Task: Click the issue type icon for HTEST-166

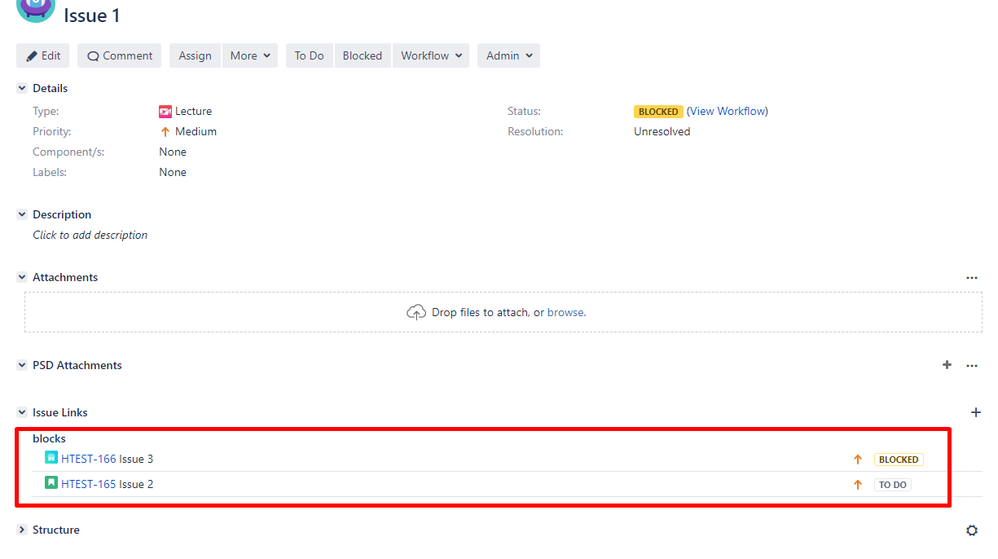Action: (51, 457)
